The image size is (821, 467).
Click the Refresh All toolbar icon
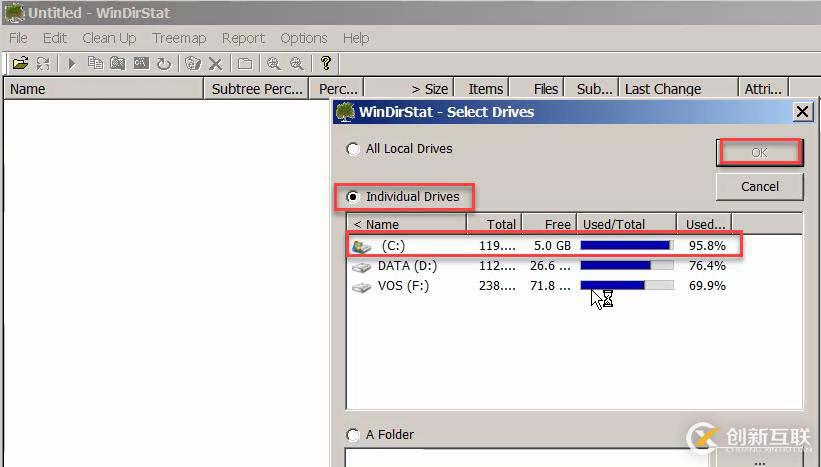coord(43,63)
